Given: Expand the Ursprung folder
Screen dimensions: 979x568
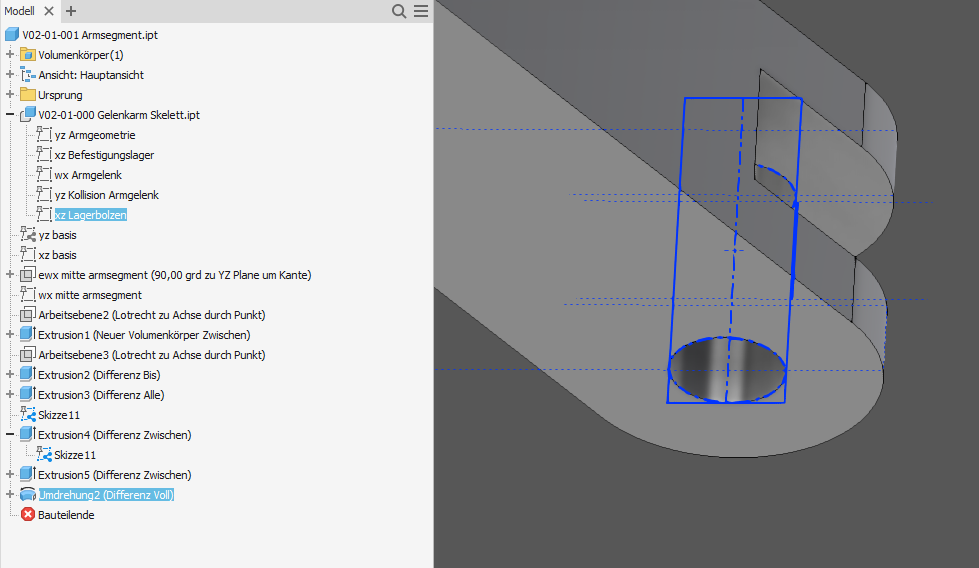Looking at the screenshot, I should click(x=9, y=95).
